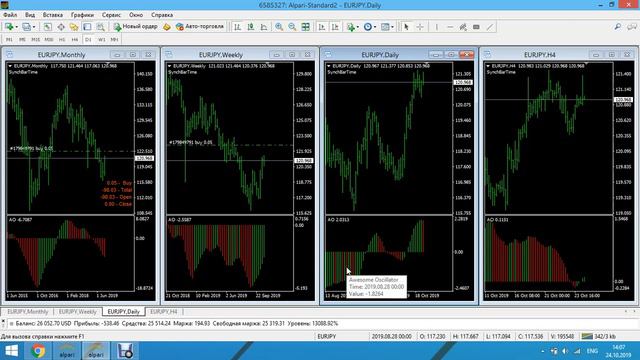
Task: Expand one-click trading triangle on Daily chart
Action: pyautogui.click(x=329, y=66)
